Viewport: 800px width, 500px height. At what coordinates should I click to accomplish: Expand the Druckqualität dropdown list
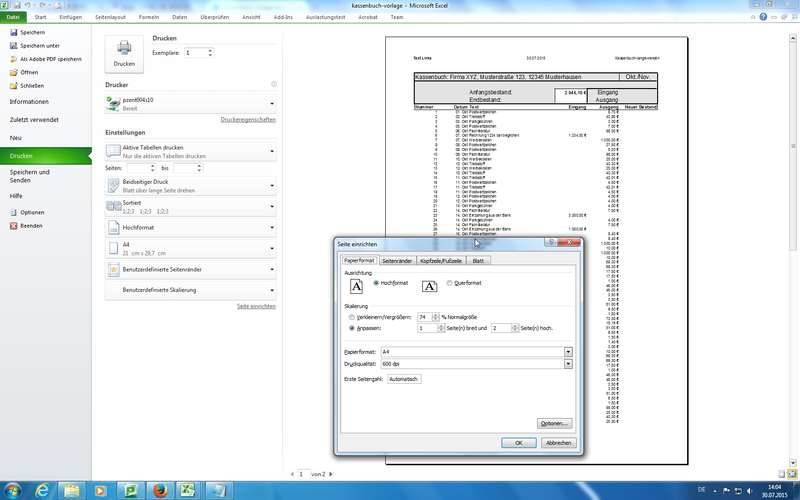568,364
